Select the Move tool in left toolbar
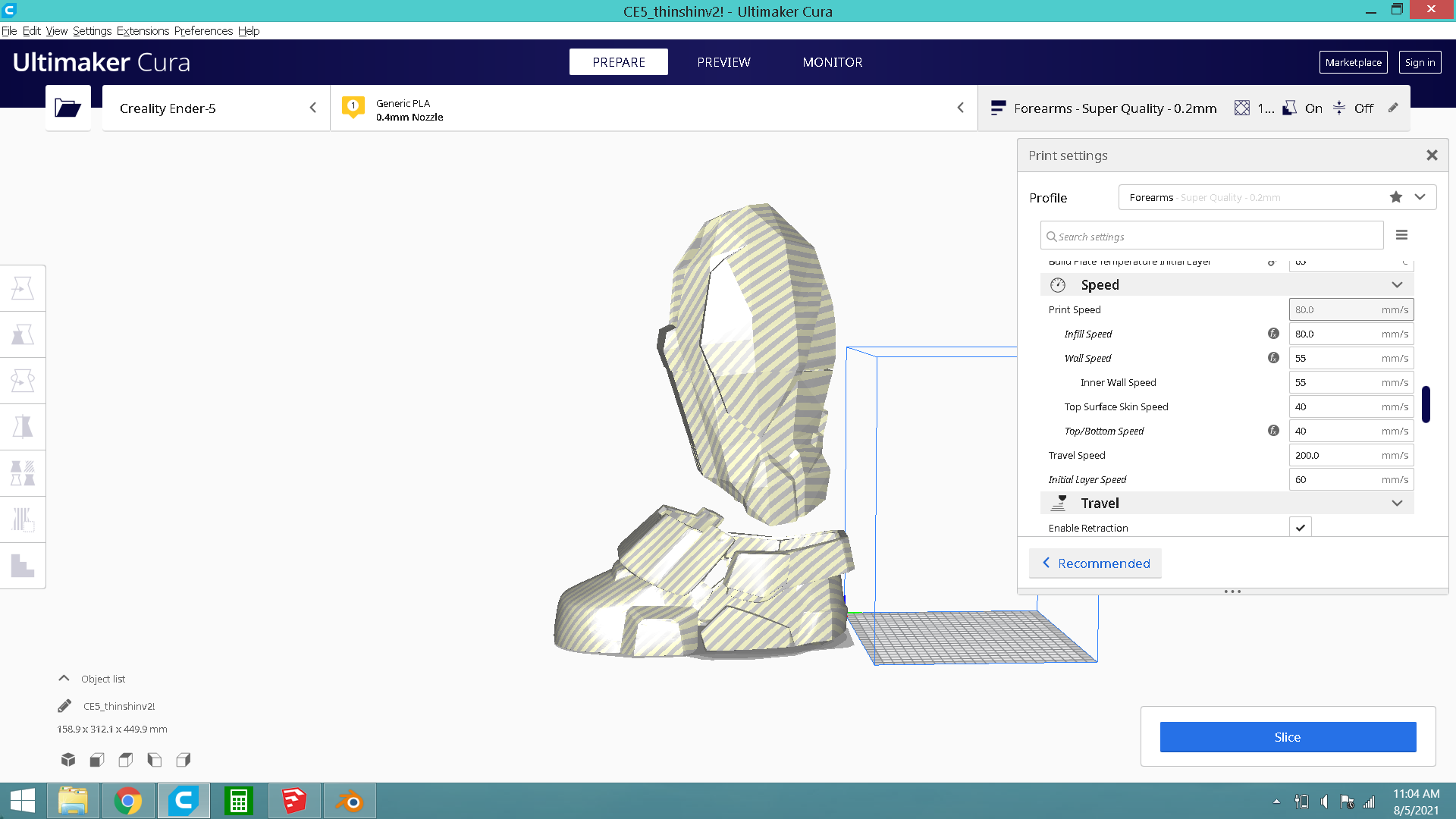Viewport: 1456px width, 819px height. coord(23,288)
